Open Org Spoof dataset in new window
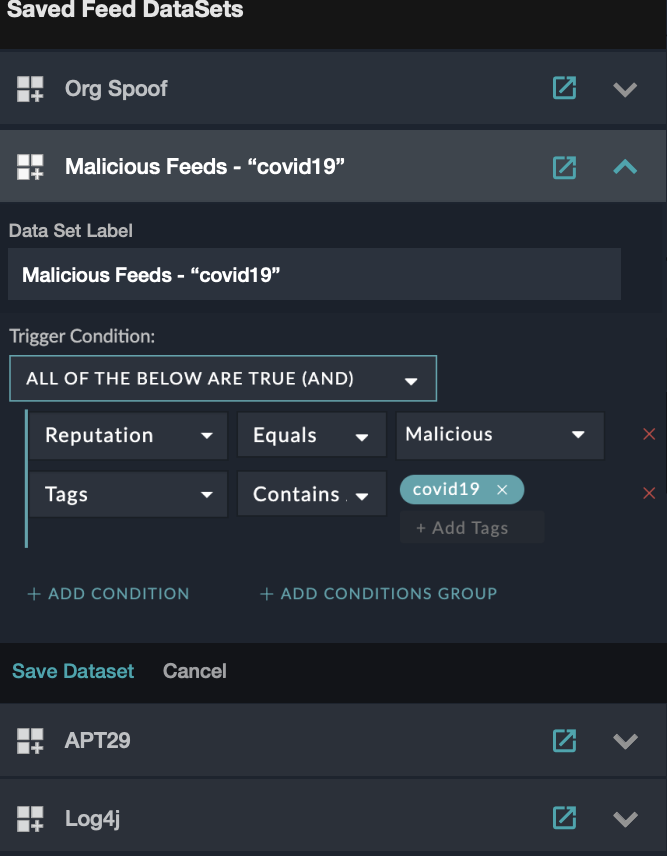The image size is (667, 856). (x=564, y=88)
